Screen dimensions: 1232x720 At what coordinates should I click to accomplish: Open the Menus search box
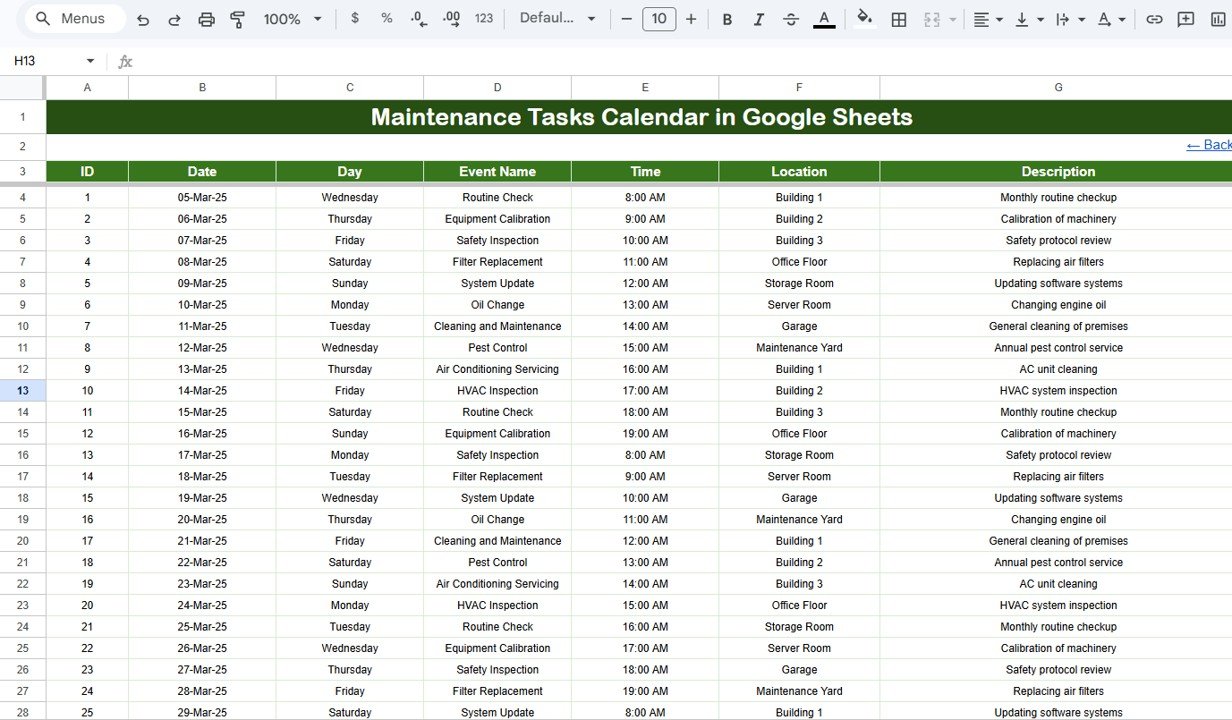tap(73, 19)
